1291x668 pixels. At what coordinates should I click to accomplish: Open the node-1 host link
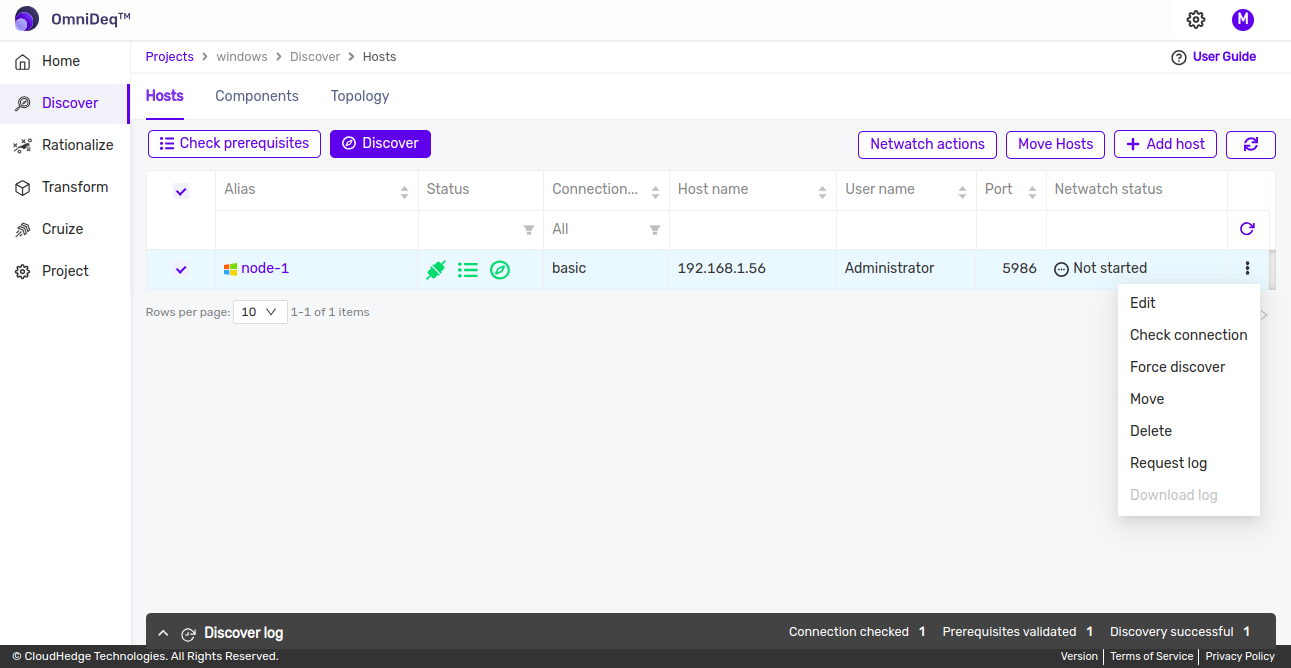click(265, 268)
